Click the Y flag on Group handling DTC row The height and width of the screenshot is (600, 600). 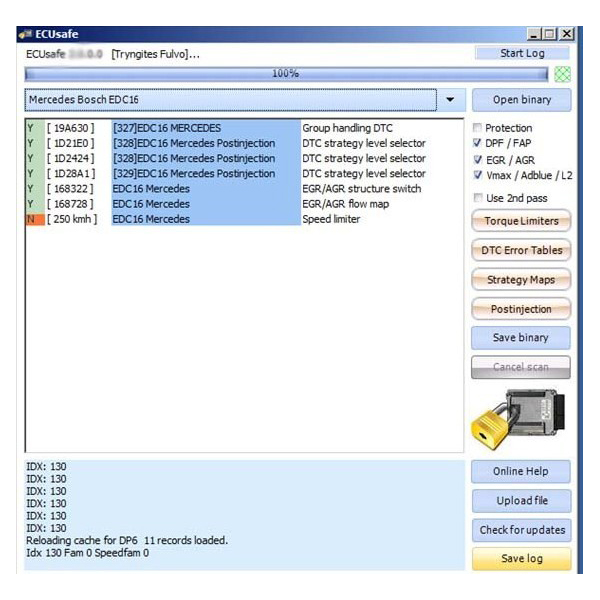(31, 128)
